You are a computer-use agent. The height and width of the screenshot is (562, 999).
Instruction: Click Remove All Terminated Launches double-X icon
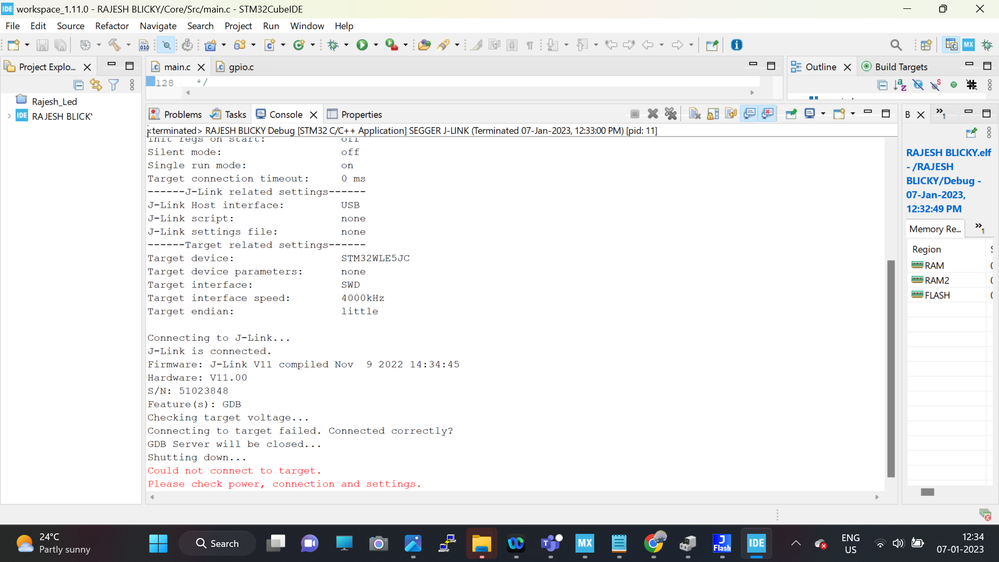pyautogui.click(x=670, y=114)
